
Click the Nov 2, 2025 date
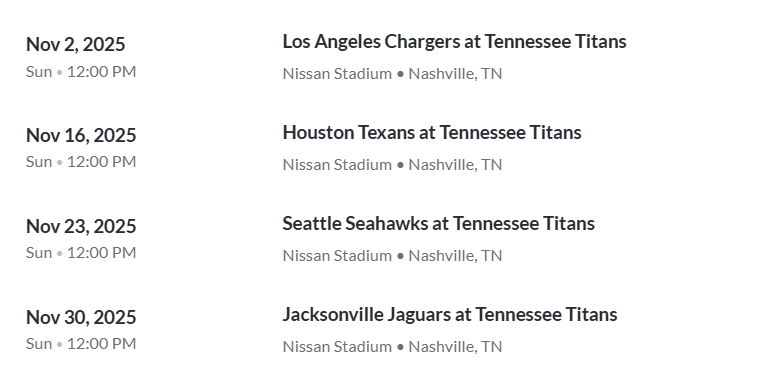pyautogui.click(x=76, y=44)
